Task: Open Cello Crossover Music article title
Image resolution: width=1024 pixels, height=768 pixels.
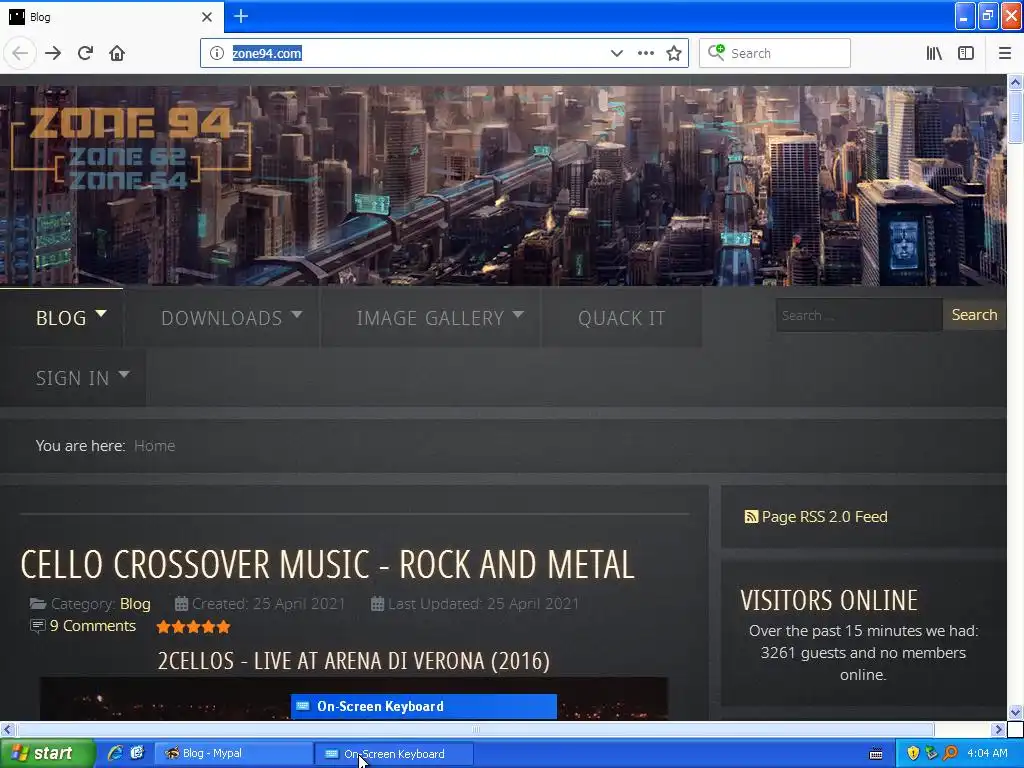Action: point(327,565)
